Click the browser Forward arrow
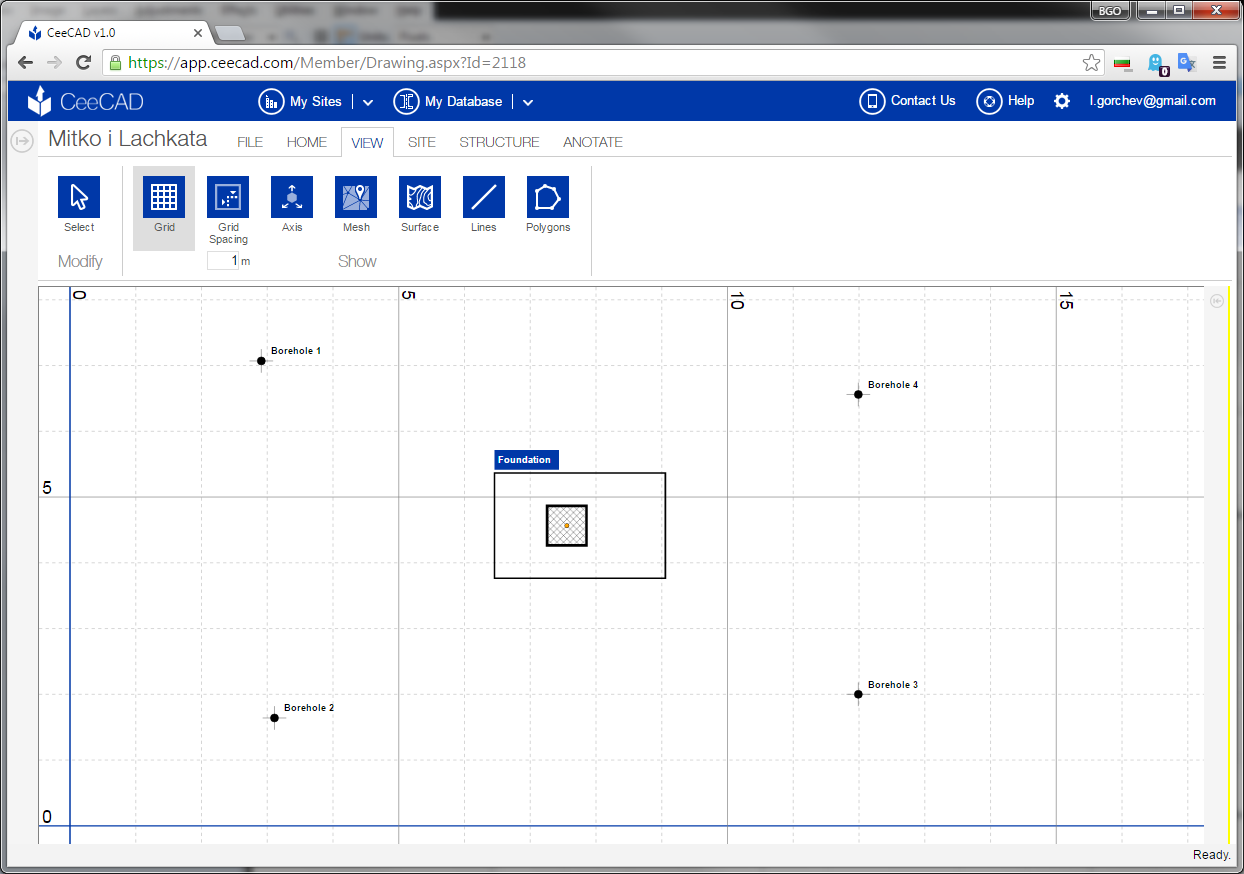 click(x=55, y=62)
